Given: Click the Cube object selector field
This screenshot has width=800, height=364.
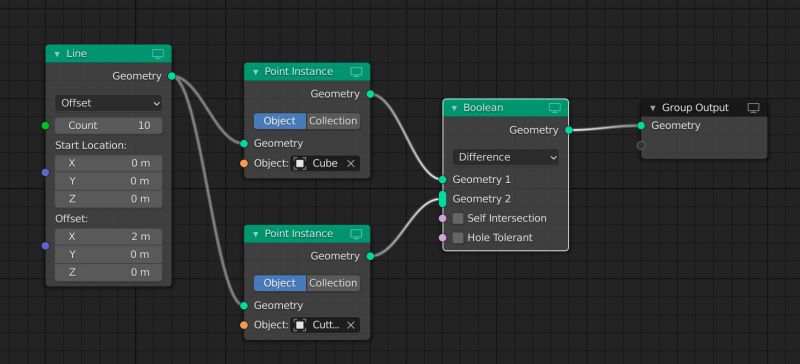Looking at the screenshot, I should pyautogui.click(x=326, y=163).
